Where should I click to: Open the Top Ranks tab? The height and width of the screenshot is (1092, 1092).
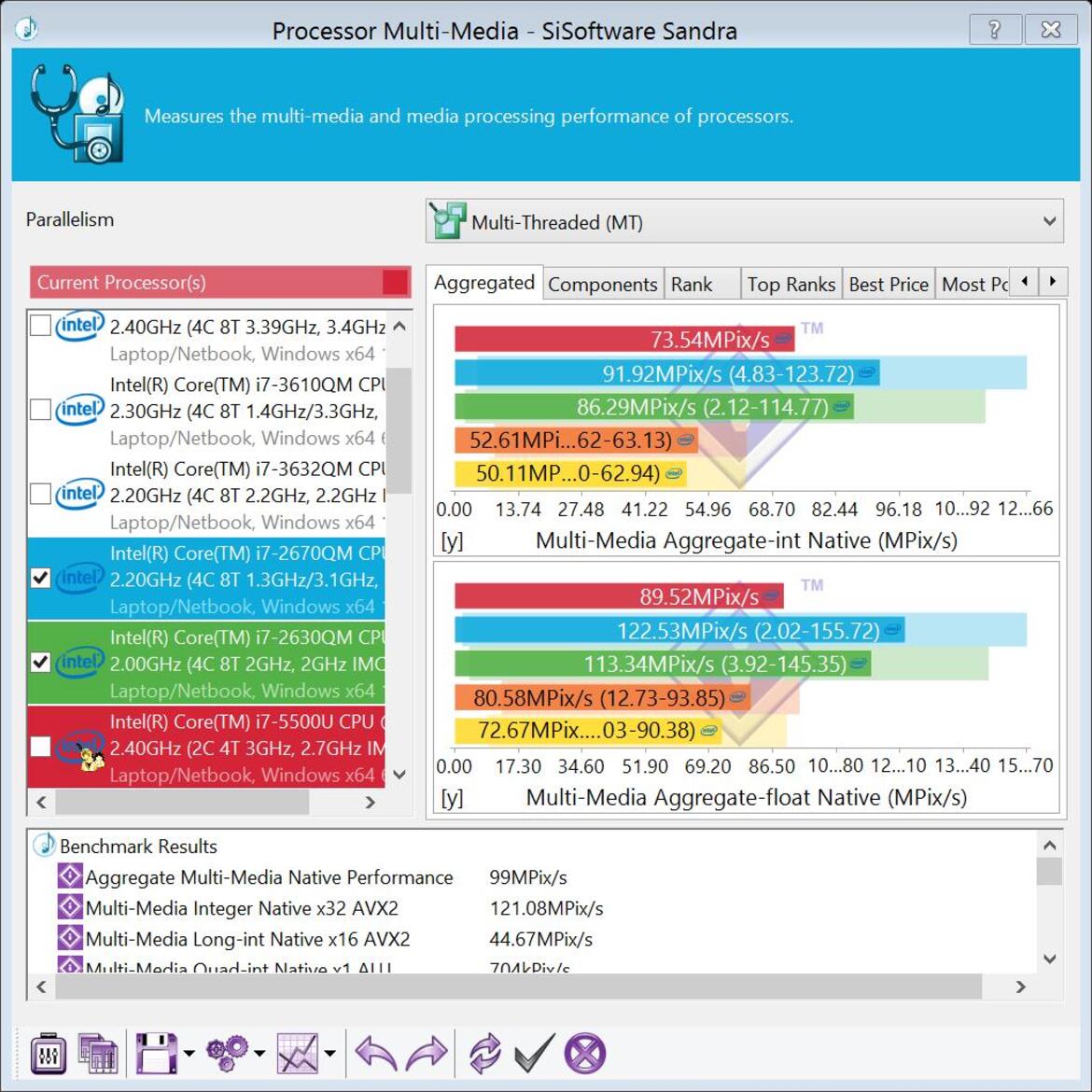point(791,284)
